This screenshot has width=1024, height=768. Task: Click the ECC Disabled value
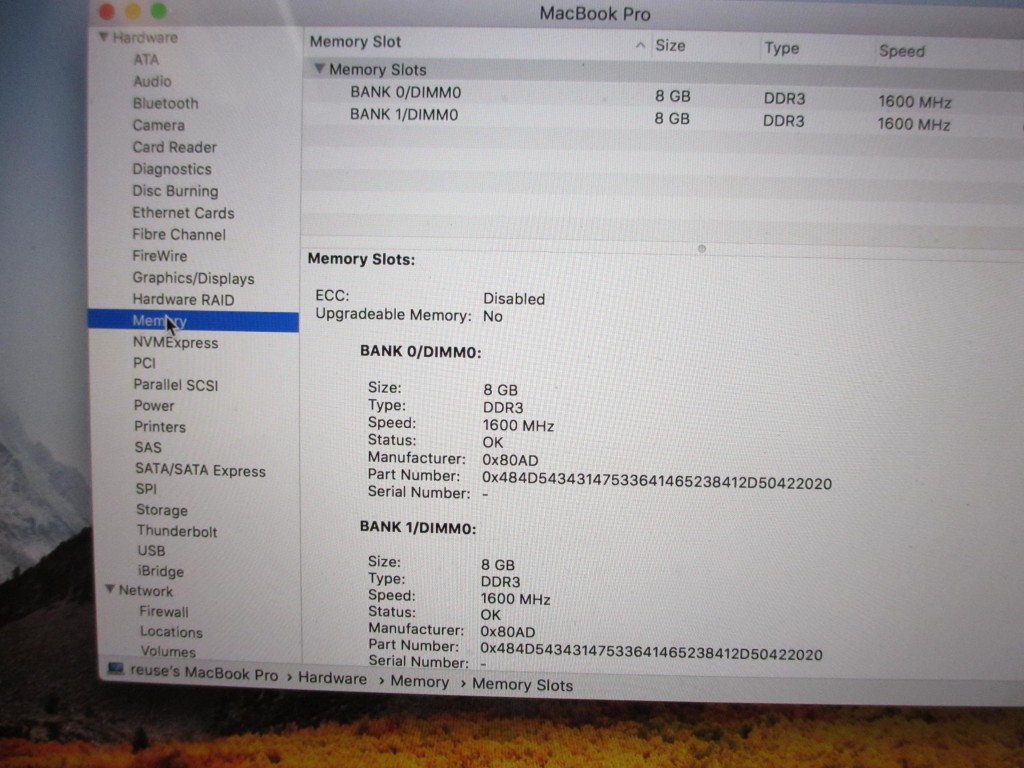(x=513, y=298)
